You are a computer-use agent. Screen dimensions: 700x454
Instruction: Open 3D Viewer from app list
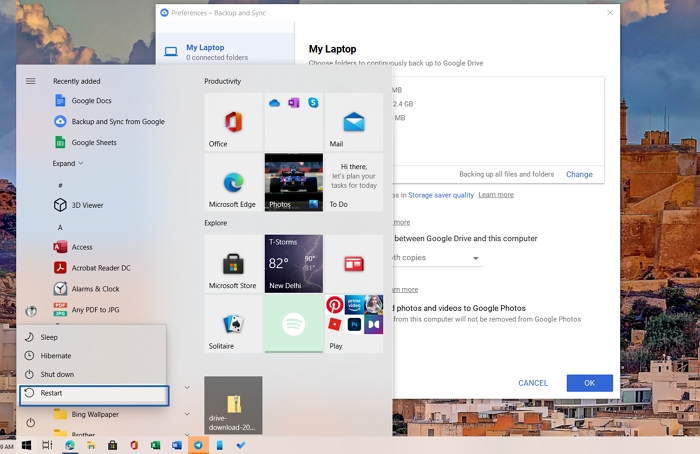tap(86, 205)
